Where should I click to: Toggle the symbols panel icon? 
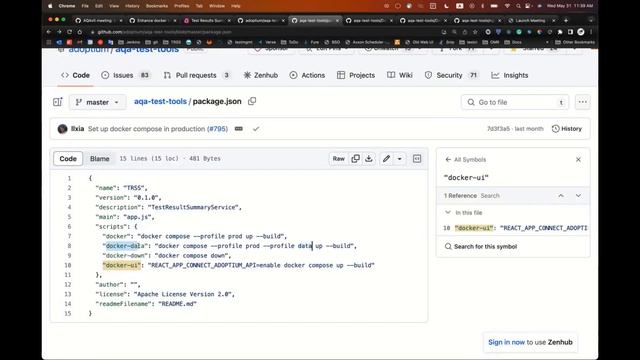tap(417, 159)
